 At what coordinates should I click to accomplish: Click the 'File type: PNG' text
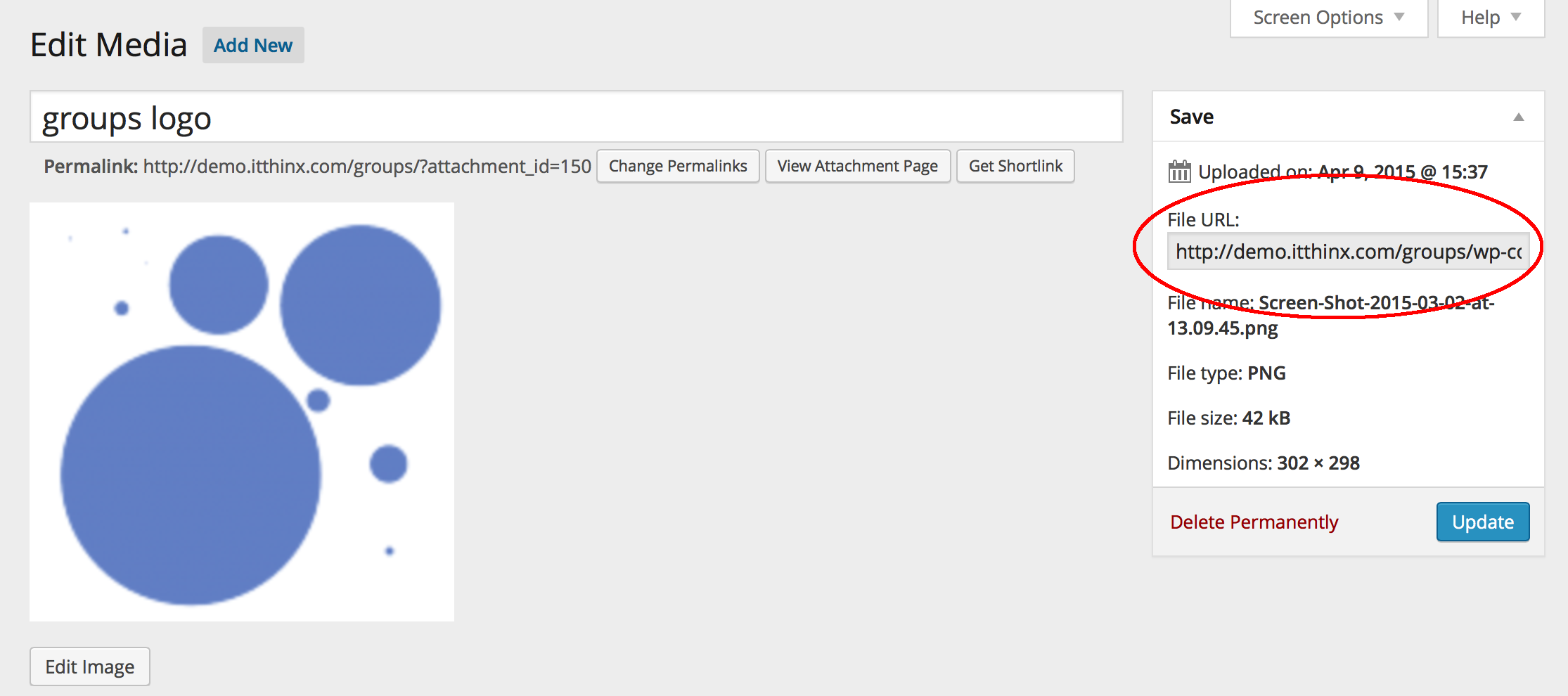[1226, 373]
